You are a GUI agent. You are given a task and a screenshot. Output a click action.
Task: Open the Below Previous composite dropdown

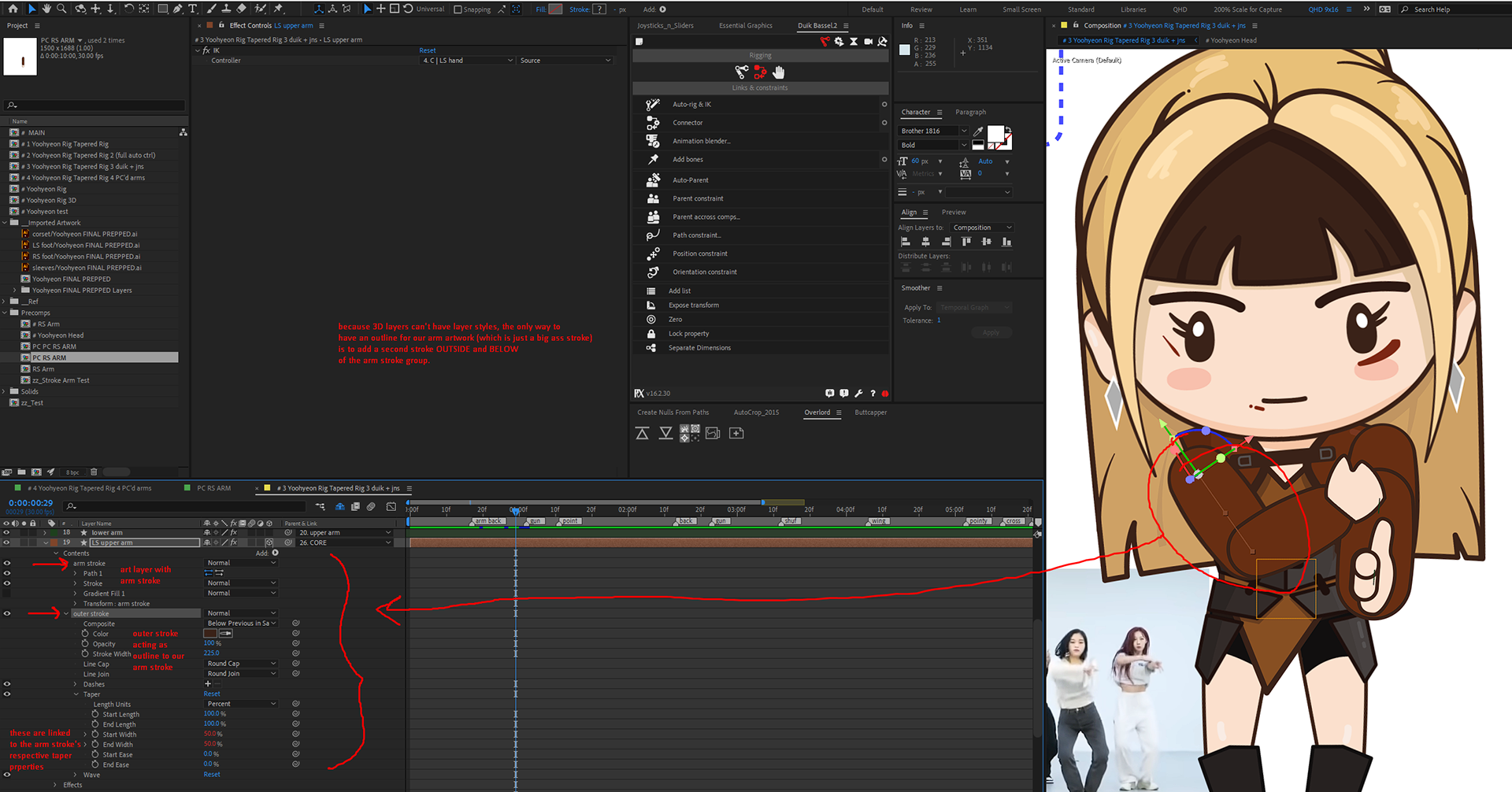click(x=241, y=624)
